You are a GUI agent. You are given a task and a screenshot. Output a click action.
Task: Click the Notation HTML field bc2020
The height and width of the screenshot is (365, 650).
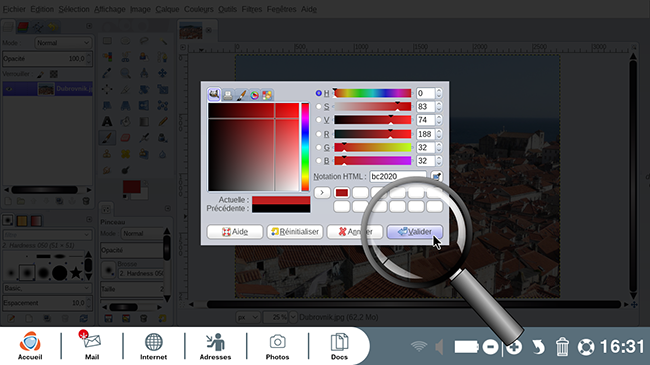[x=398, y=176]
